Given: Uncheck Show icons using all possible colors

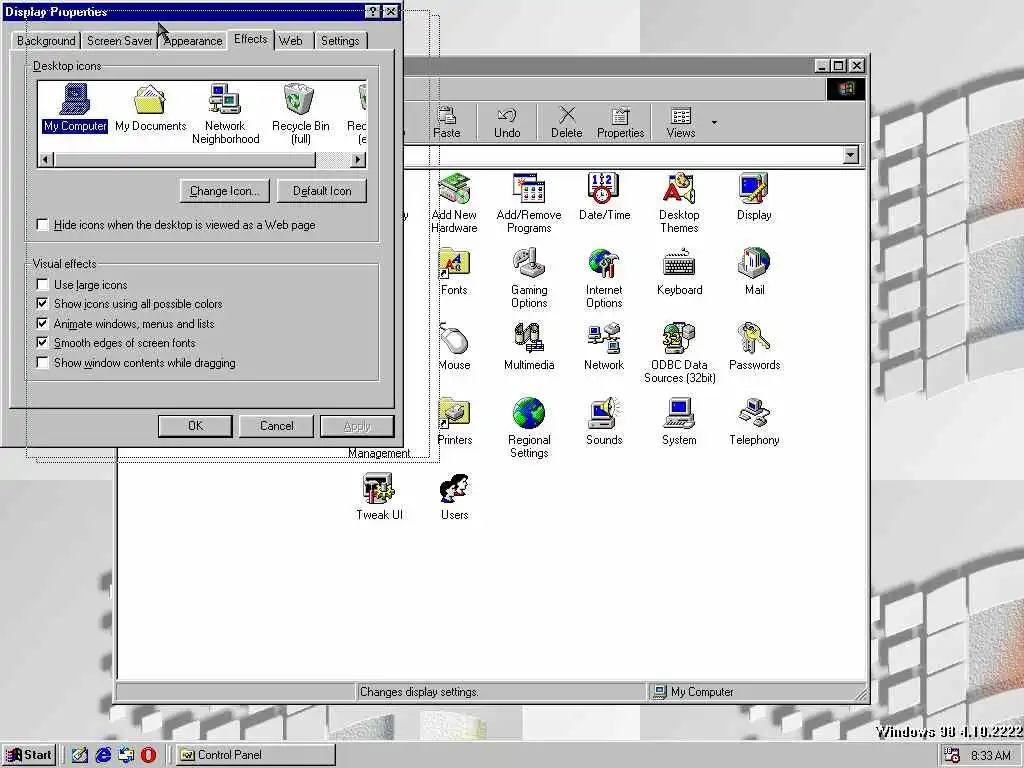Looking at the screenshot, I should pos(42,304).
